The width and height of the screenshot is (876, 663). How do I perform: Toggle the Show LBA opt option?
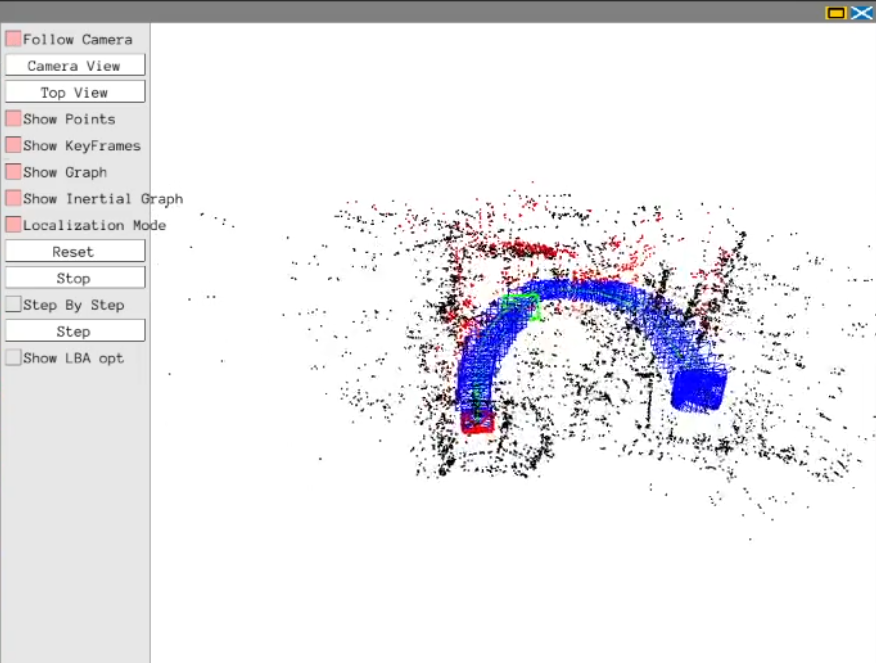12,357
